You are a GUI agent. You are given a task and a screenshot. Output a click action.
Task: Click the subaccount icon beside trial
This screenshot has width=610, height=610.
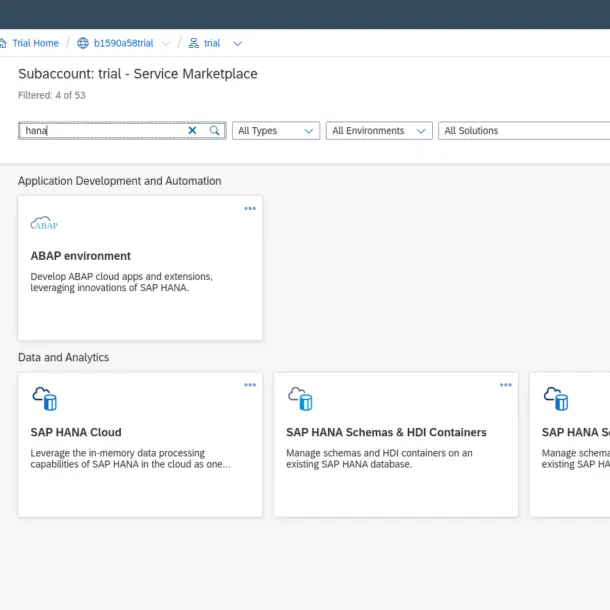(194, 43)
